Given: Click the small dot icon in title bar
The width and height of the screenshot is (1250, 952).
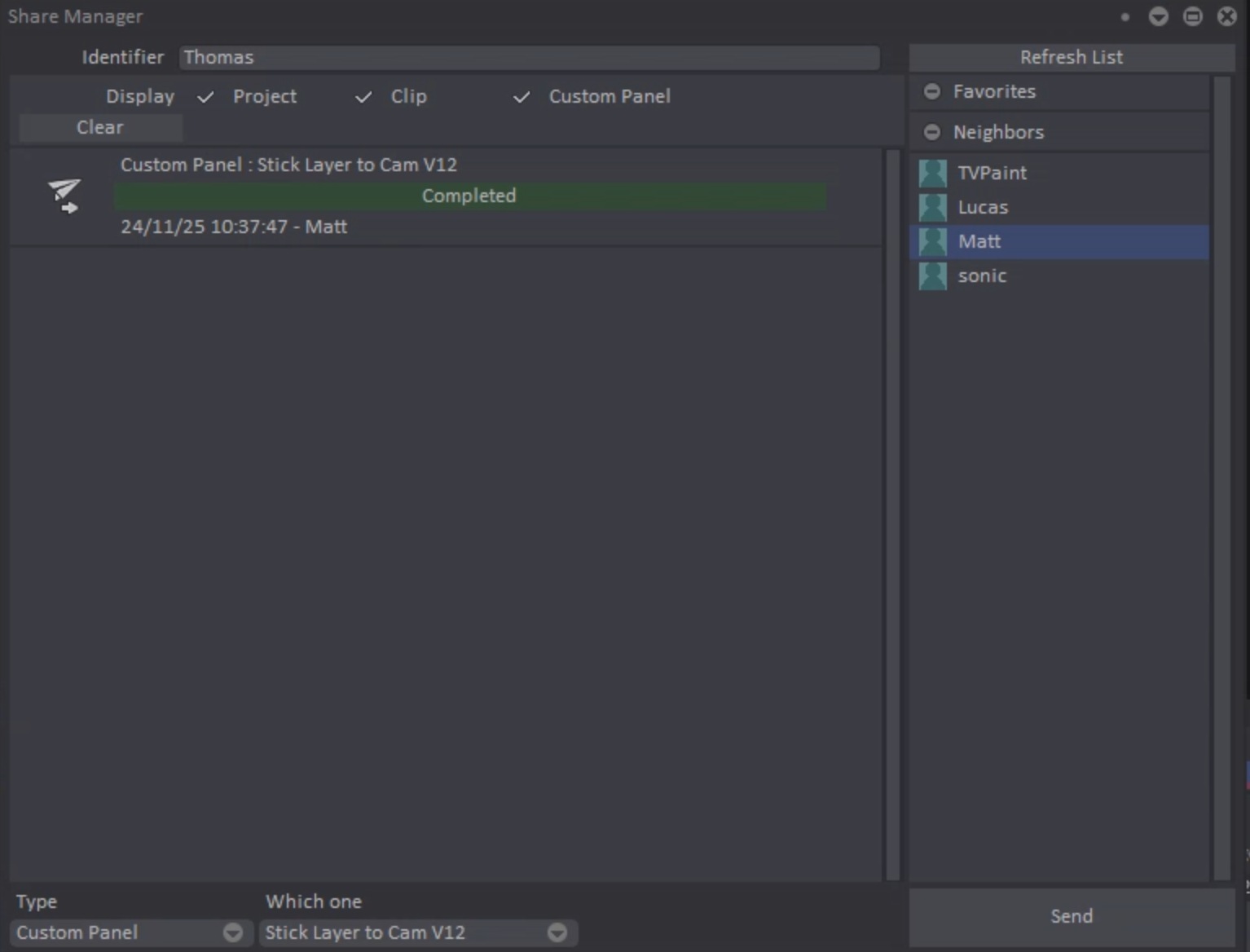Looking at the screenshot, I should pyautogui.click(x=1125, y=16).
